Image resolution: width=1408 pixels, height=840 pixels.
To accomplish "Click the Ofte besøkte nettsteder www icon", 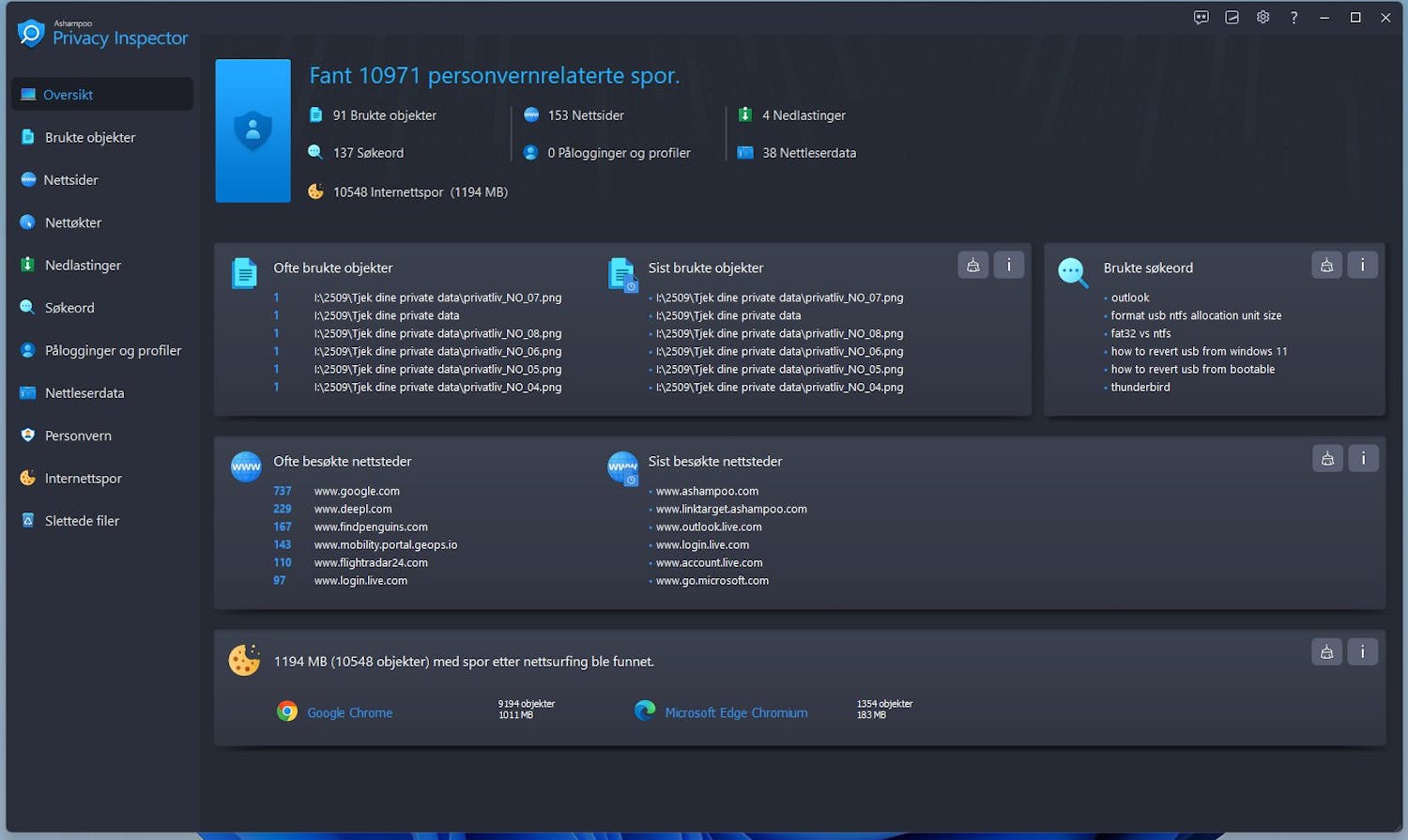I will point(246,466).
